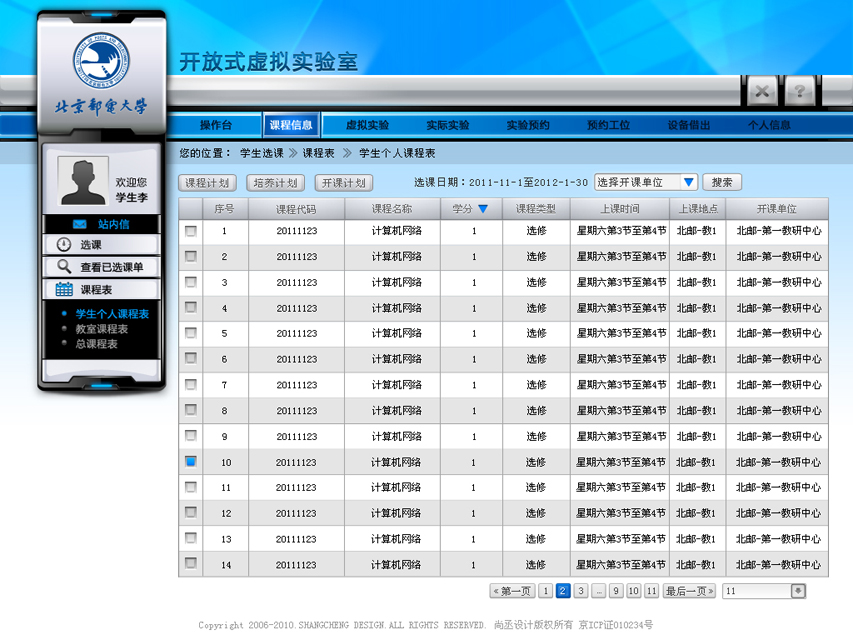Click the 课程名称 column header

tap(392, 209)
